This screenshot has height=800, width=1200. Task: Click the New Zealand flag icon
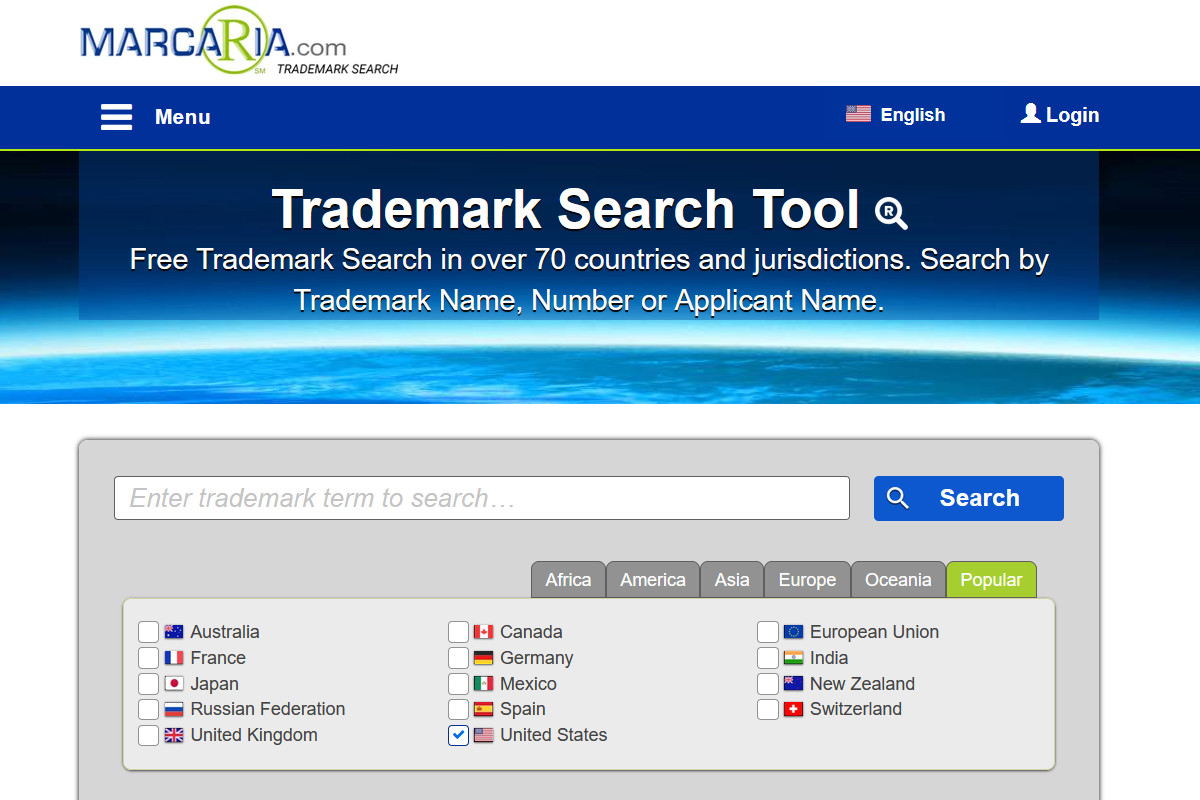click(794, 684)
